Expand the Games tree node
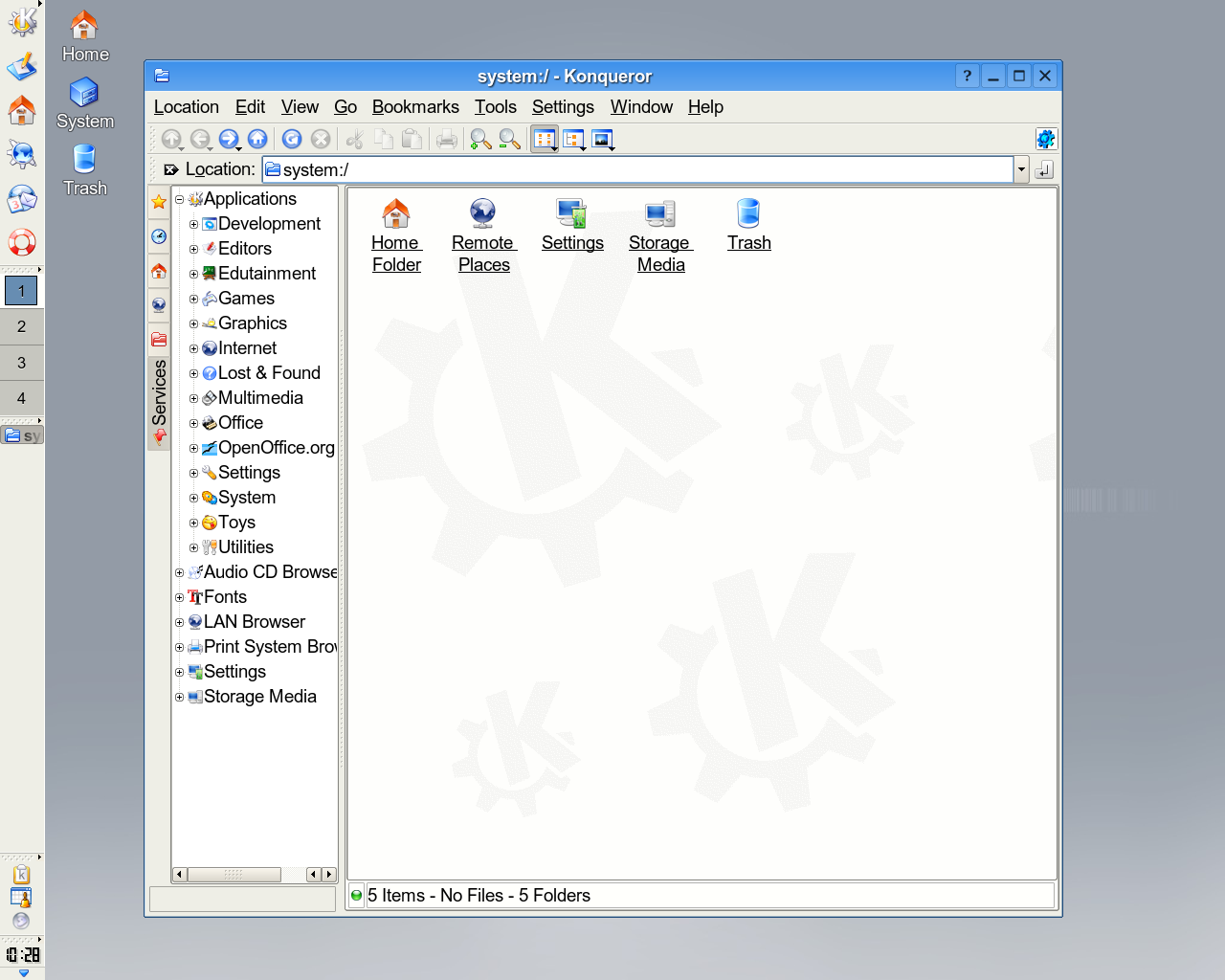Image resolution: width=1225 pixels, height=980 pixels. [193, 299]
